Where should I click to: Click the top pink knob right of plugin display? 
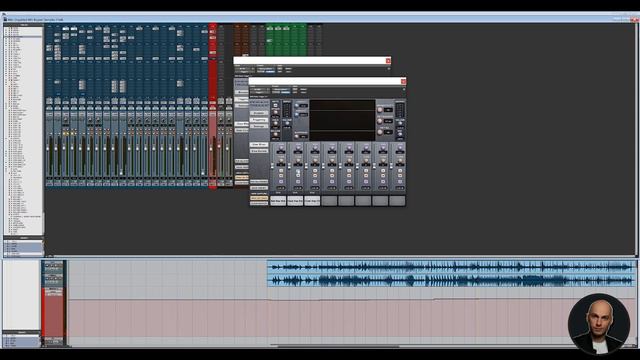coord(380,110)
